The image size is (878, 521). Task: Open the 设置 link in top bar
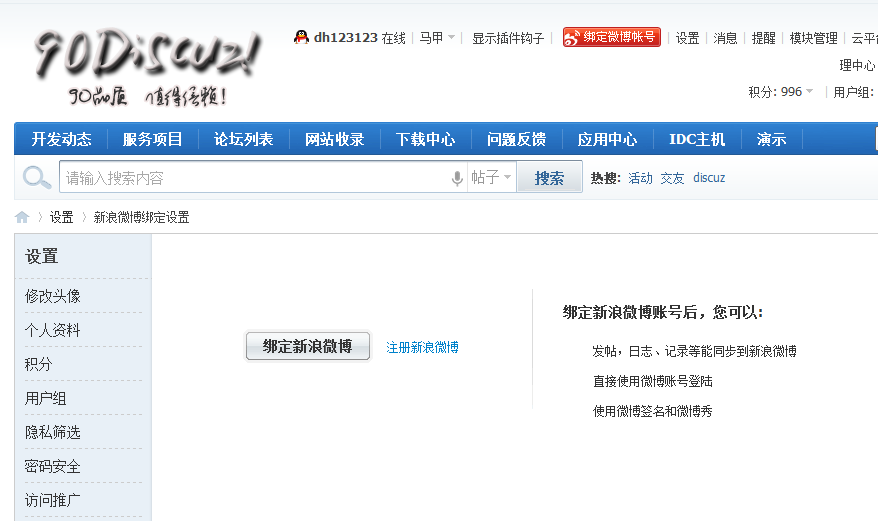click(687, 38)
